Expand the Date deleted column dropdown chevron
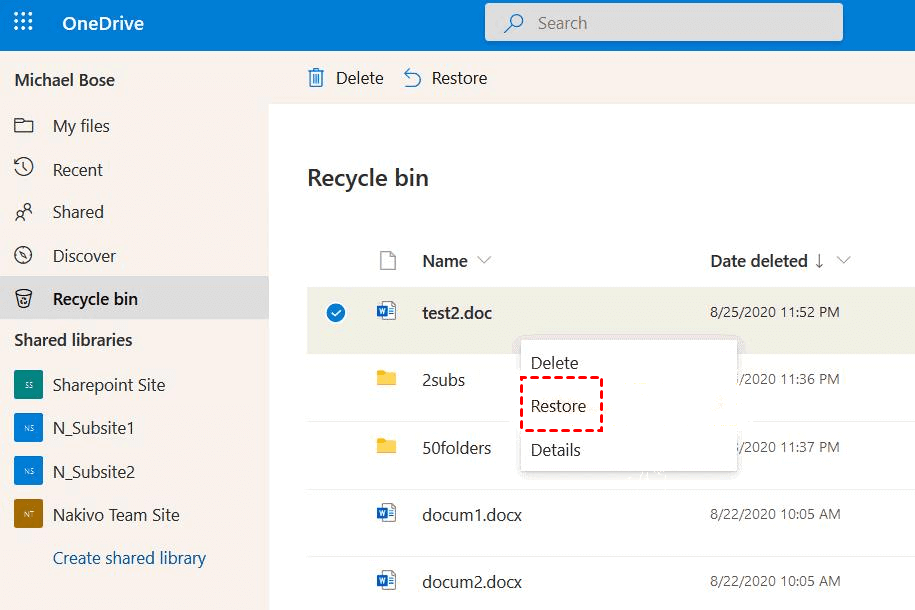Viewport: 915px width, 610px height. [x=843, y=260]
